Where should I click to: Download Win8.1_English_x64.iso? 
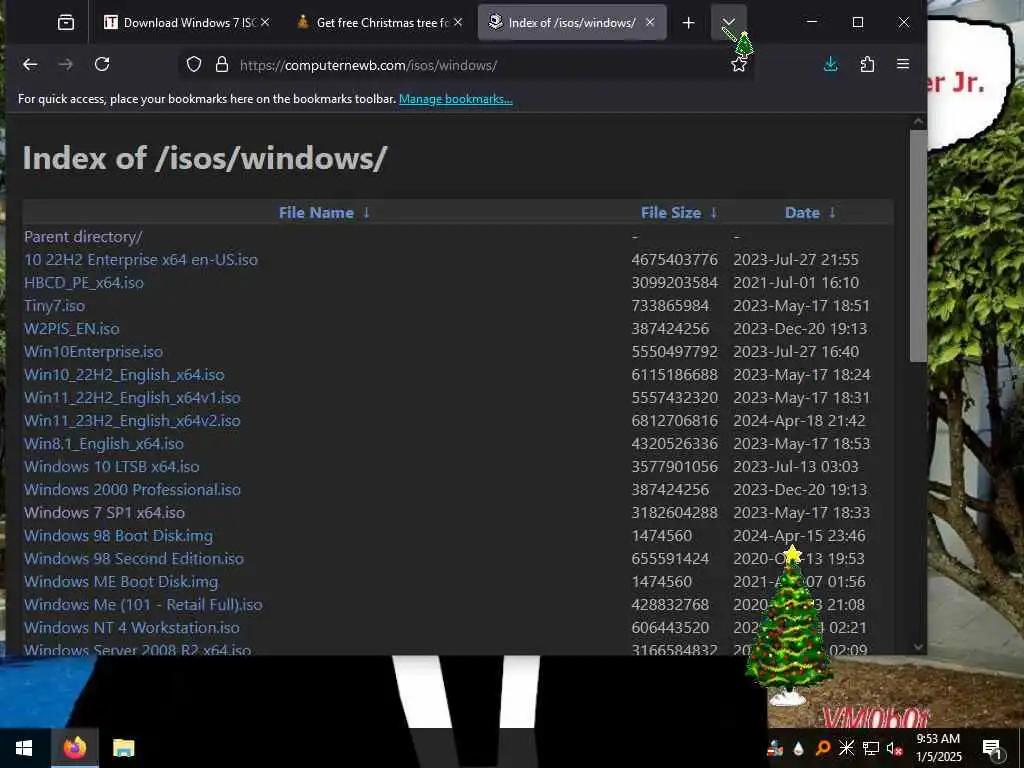coord(104,443)
